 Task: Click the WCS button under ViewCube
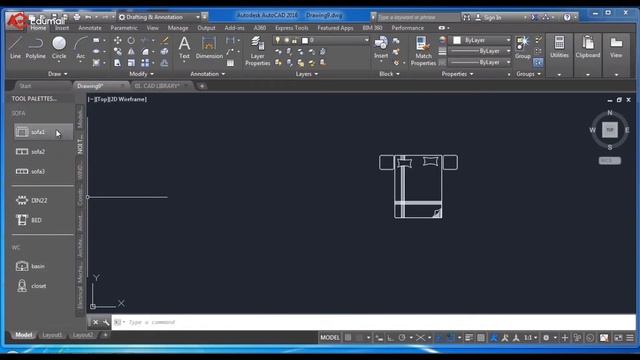point(610,161)
